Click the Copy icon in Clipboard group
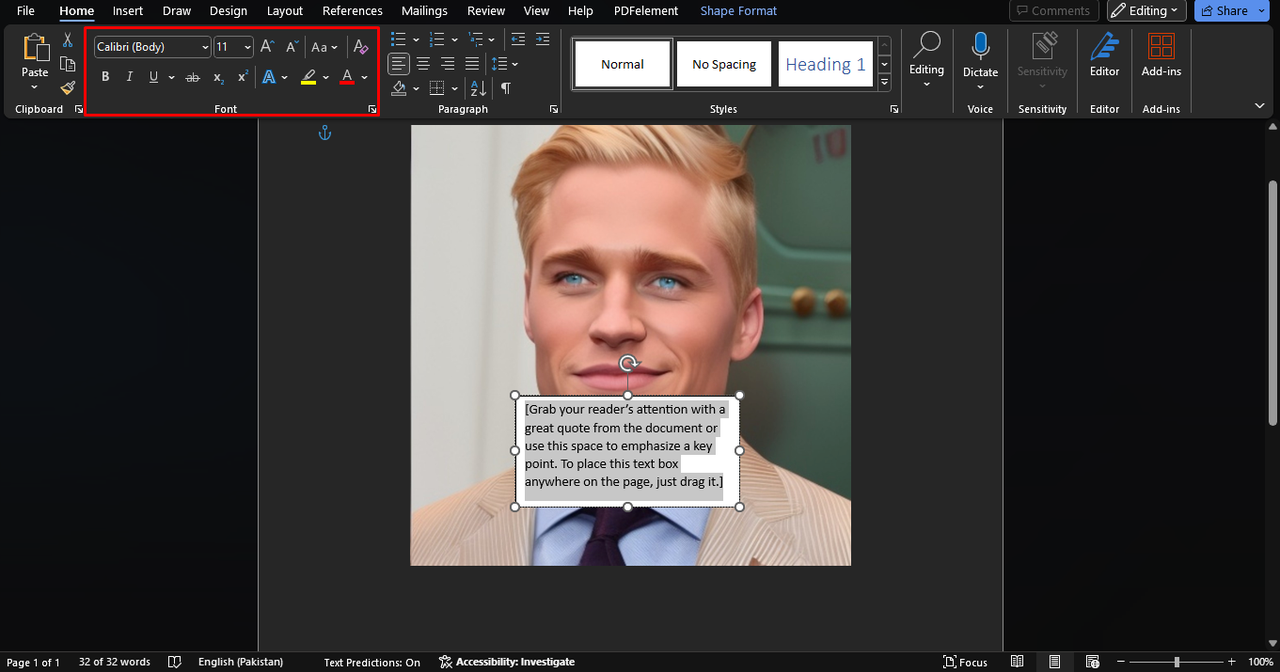The image size is (1280, 672). (x=68, y=64)
